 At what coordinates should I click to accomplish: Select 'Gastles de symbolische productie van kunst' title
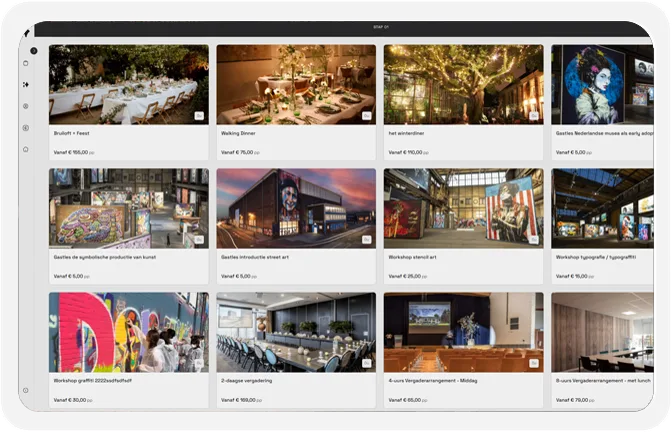pos(105,257)
